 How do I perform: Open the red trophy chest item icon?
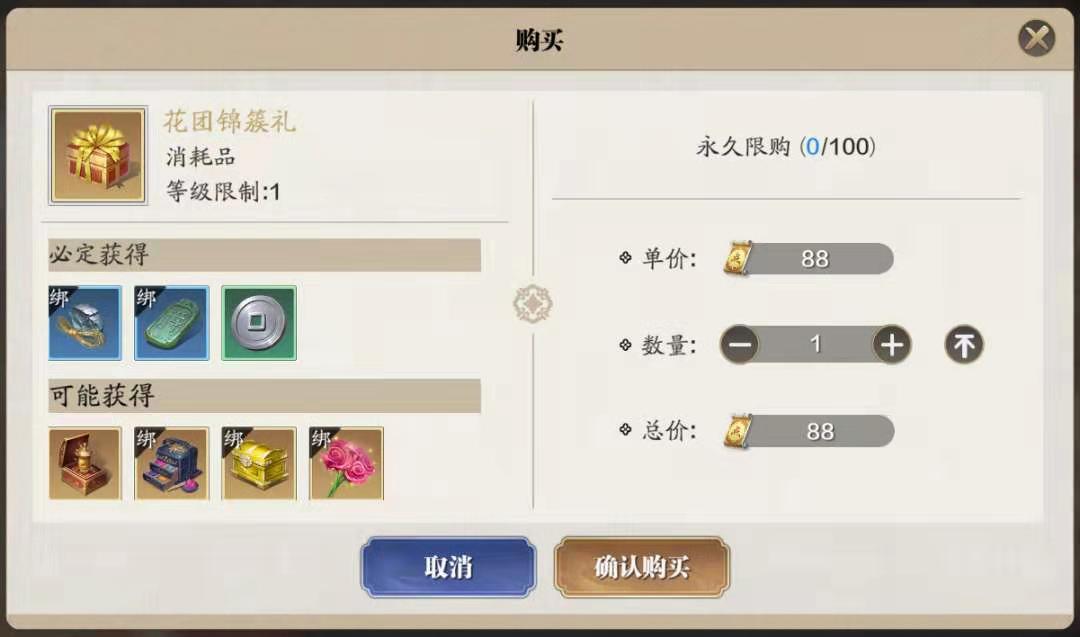85,463
